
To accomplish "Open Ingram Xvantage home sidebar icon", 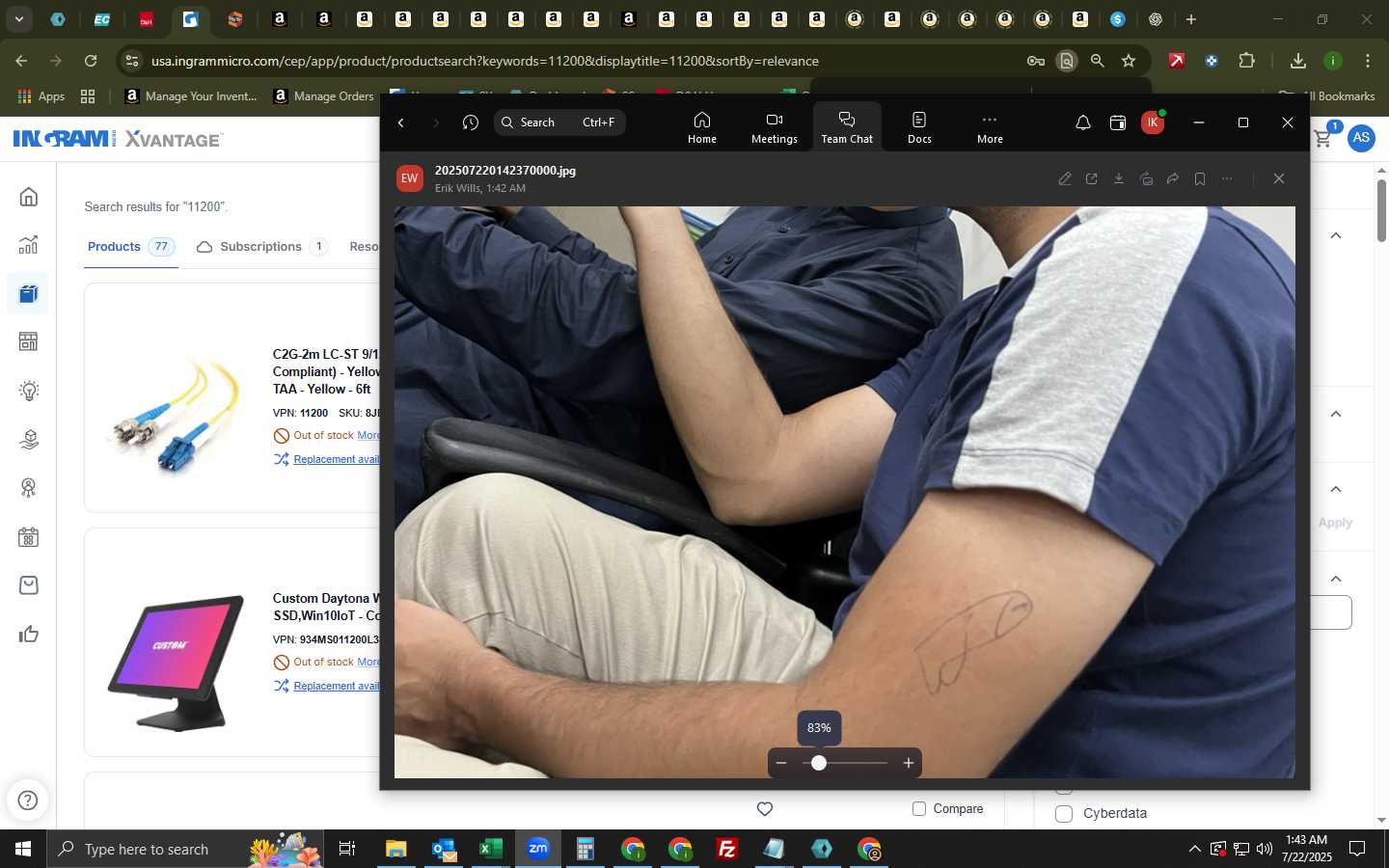I will [29, 197].
